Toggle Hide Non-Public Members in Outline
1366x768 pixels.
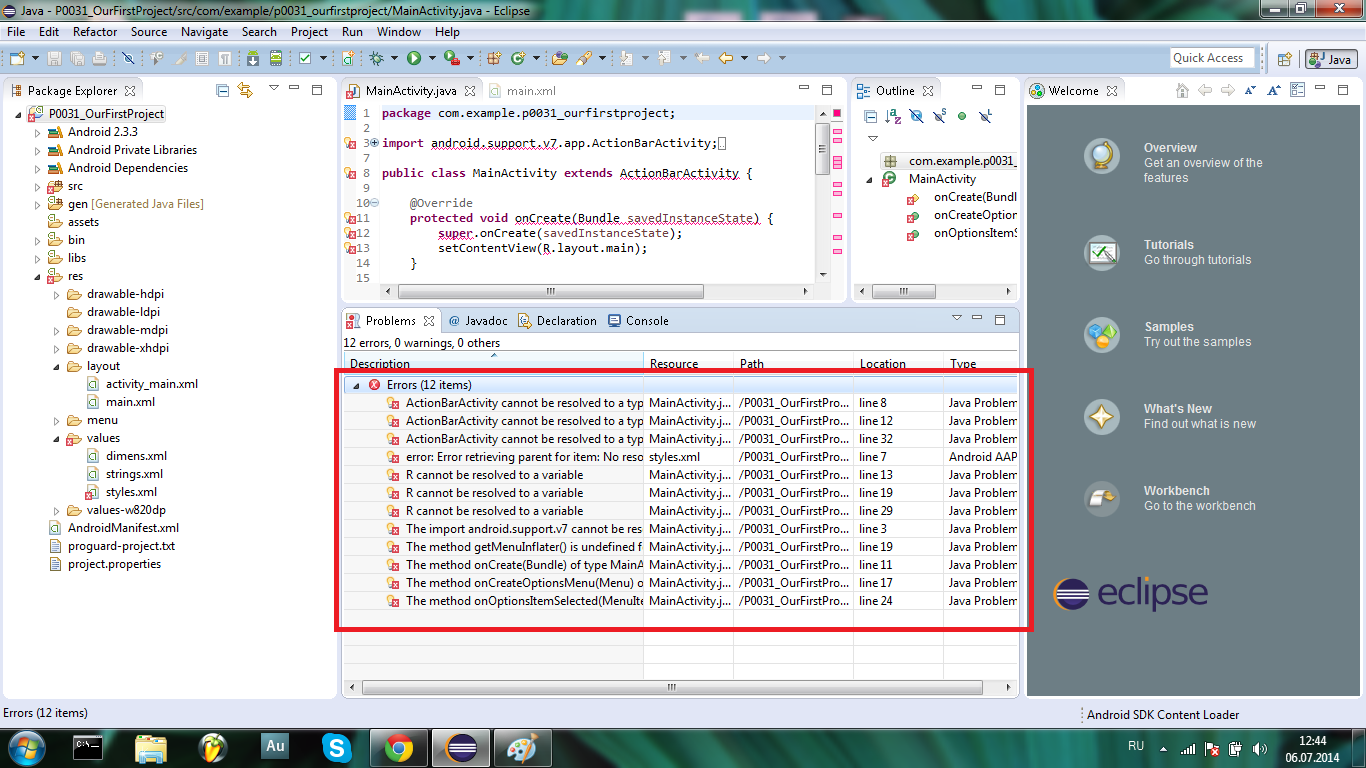point(962,117)
